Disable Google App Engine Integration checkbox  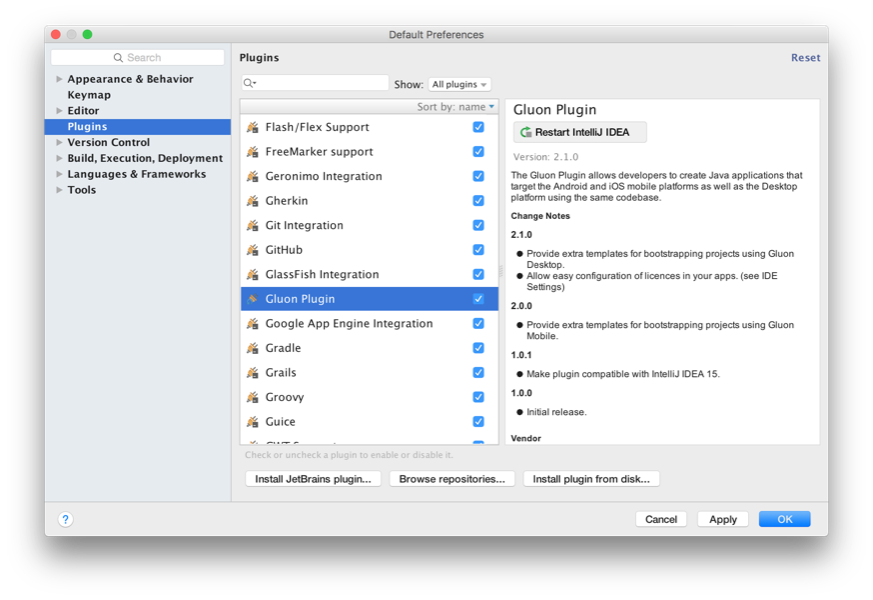click(478, 323)
